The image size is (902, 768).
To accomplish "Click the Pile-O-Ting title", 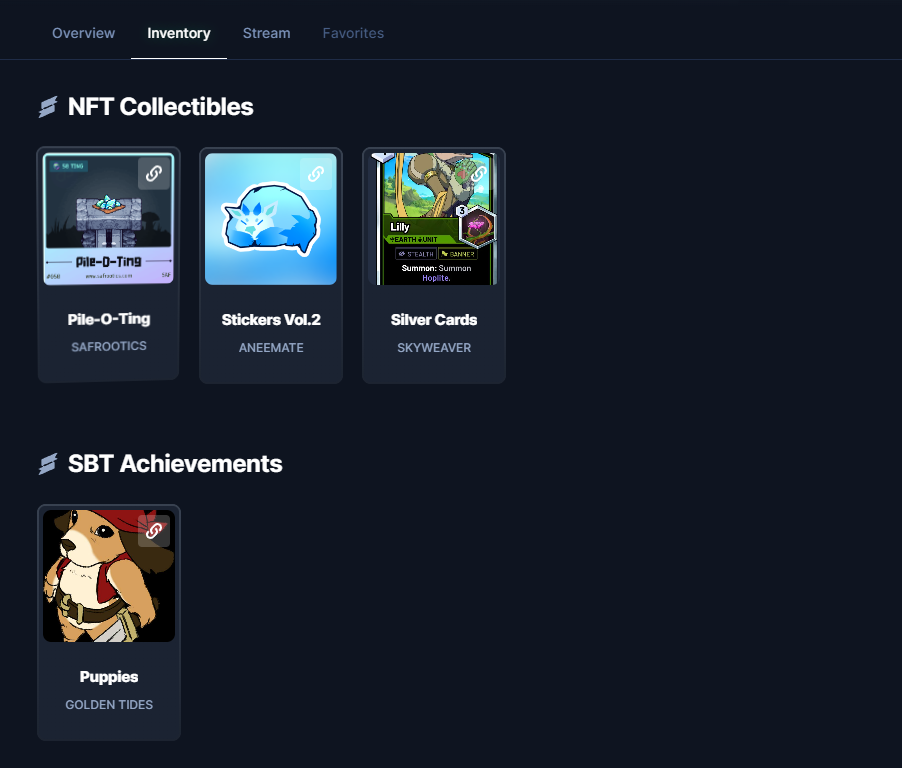I will tap(109, 319).
